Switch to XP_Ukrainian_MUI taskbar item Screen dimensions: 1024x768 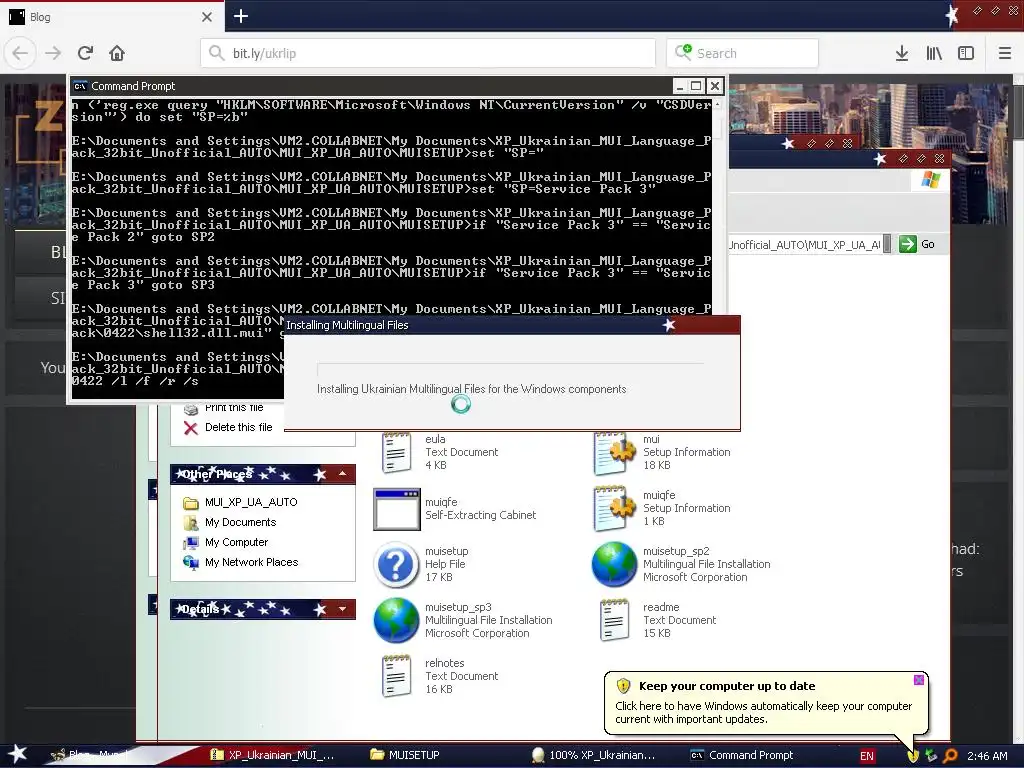point(273,755)
